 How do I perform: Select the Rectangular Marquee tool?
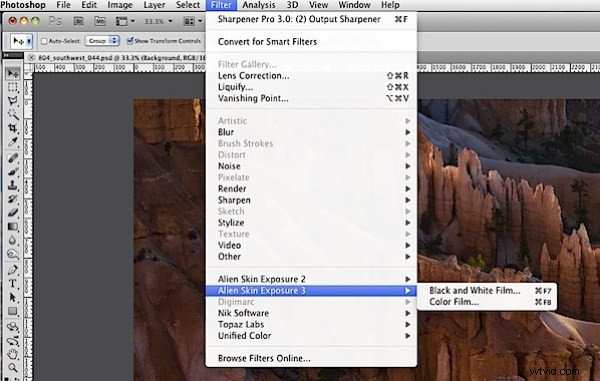pyautogui.click(x=13, y=87)
